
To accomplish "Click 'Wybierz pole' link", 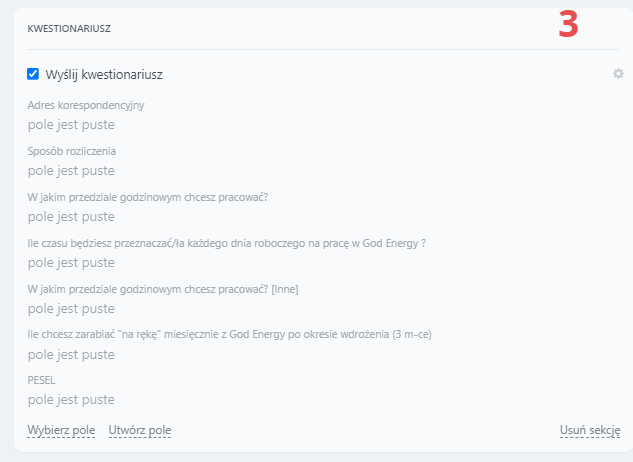I will 61,430.
